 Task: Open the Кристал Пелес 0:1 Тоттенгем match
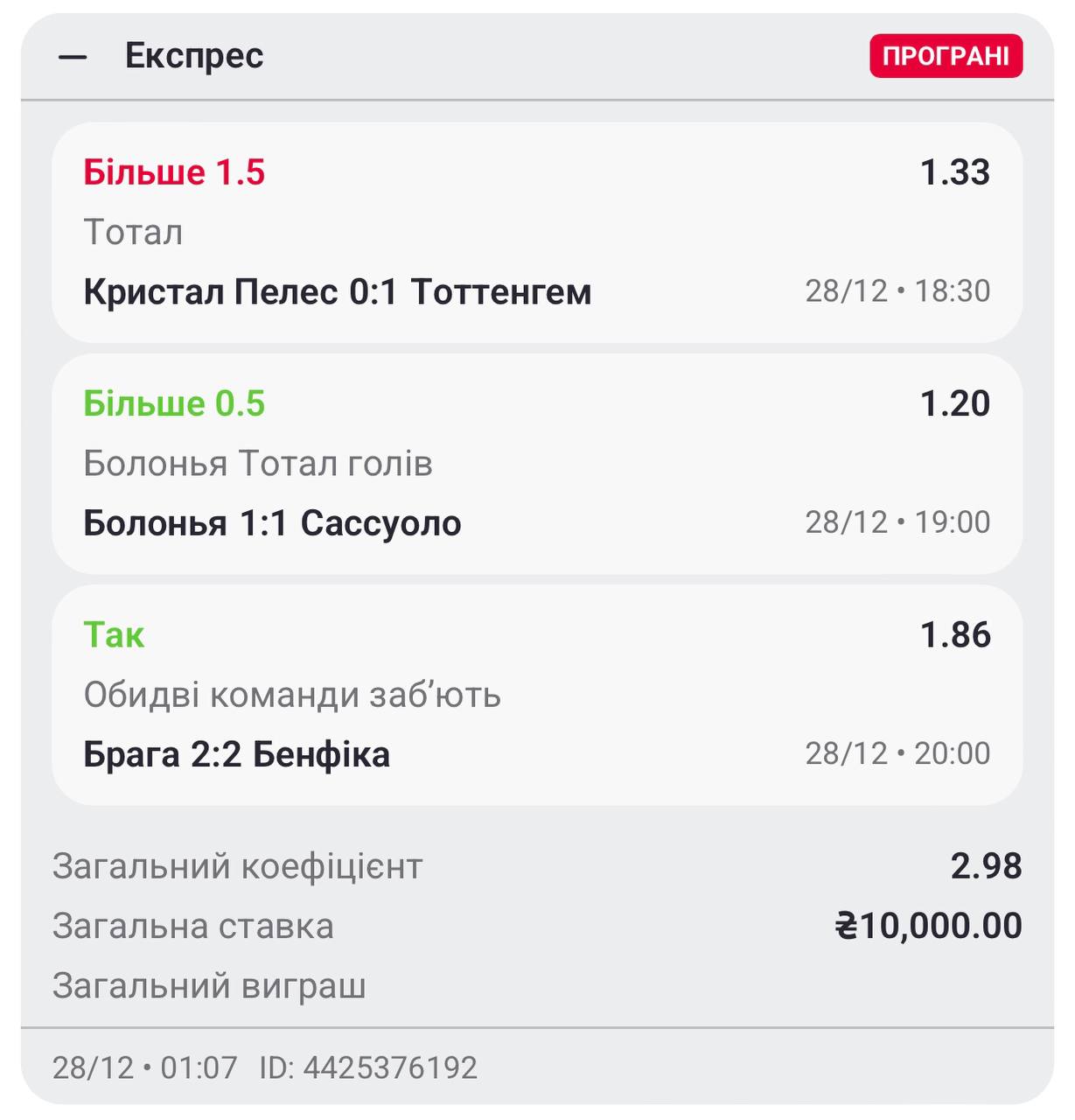point(337,291)
